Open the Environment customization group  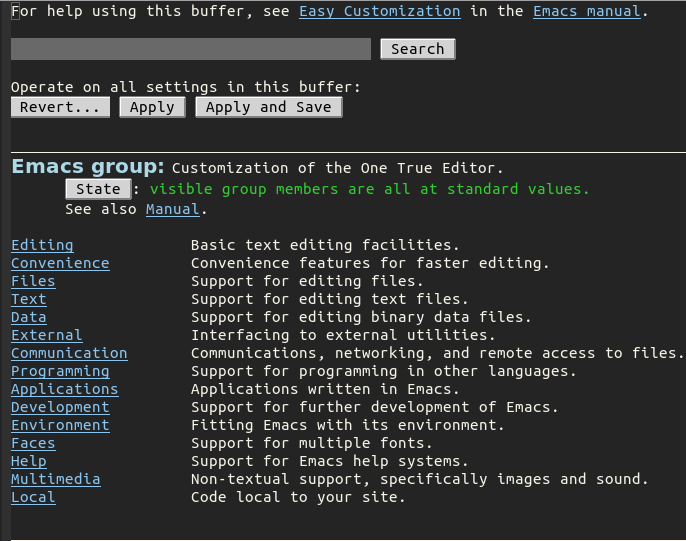[60, 425]
